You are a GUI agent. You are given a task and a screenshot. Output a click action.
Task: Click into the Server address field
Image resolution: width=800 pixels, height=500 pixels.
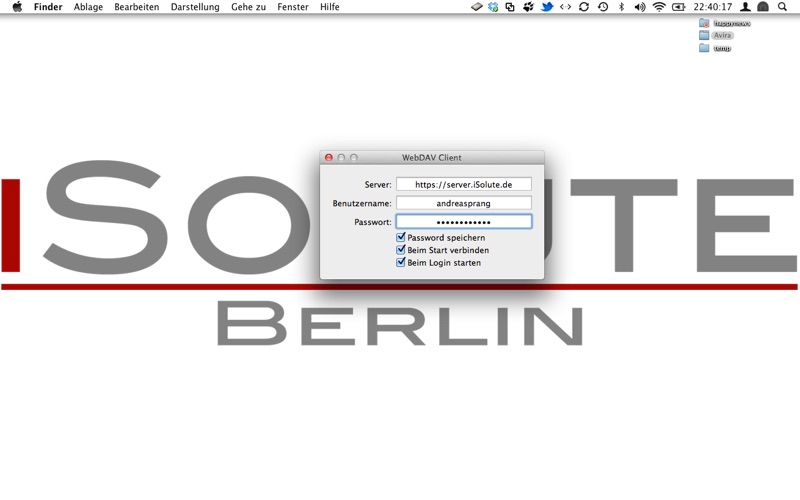463,185
